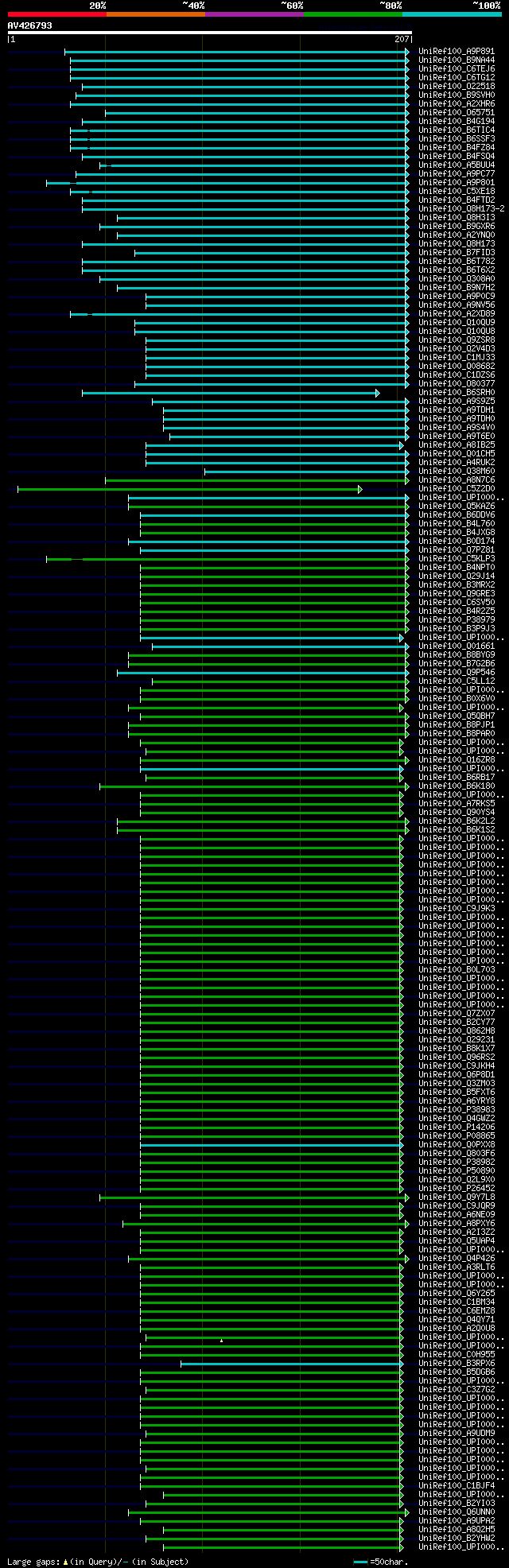
Task: Select label UniRef100_Q8H3I3
Action: point(457,218)
